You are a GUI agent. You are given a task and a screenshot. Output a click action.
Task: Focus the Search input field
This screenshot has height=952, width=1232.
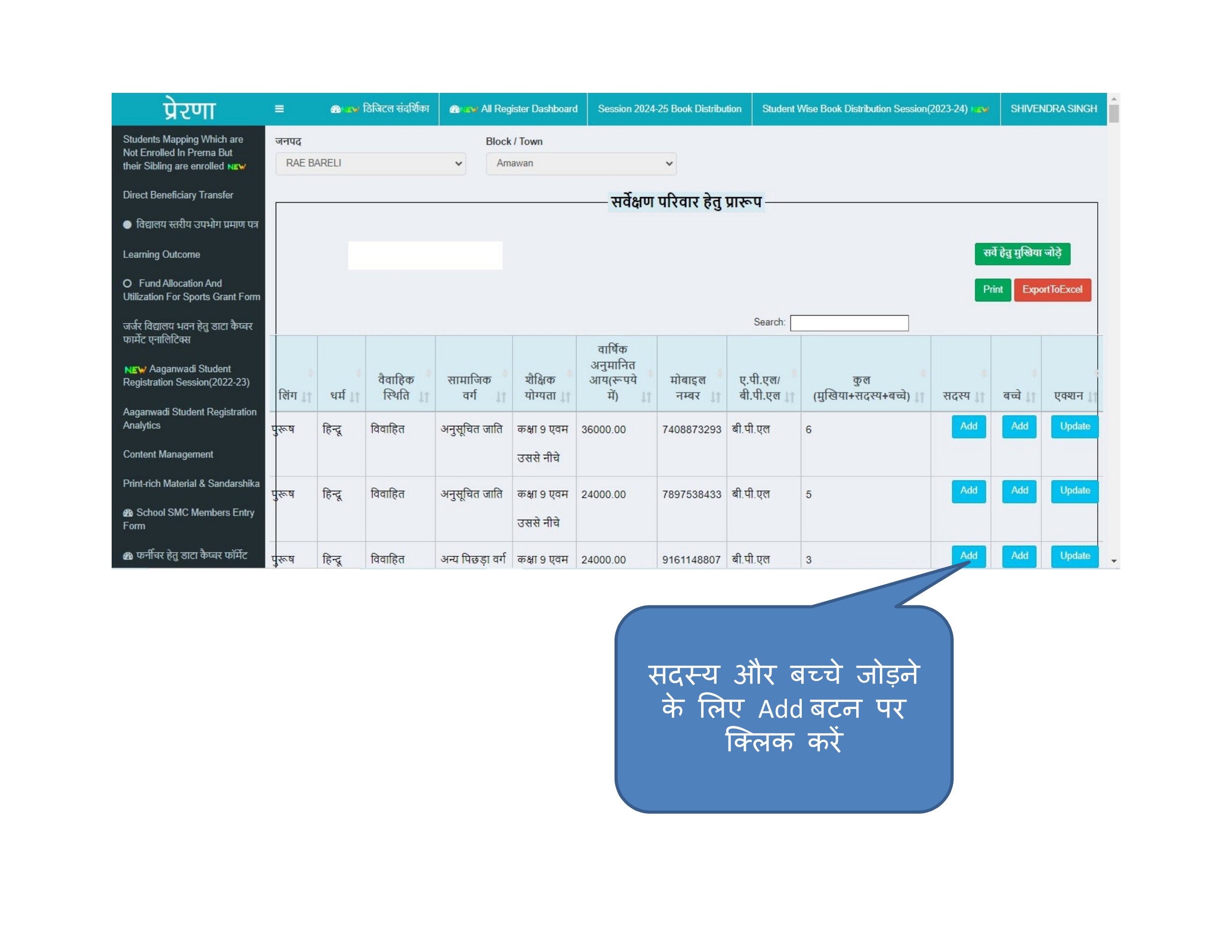tap(849, 323)
